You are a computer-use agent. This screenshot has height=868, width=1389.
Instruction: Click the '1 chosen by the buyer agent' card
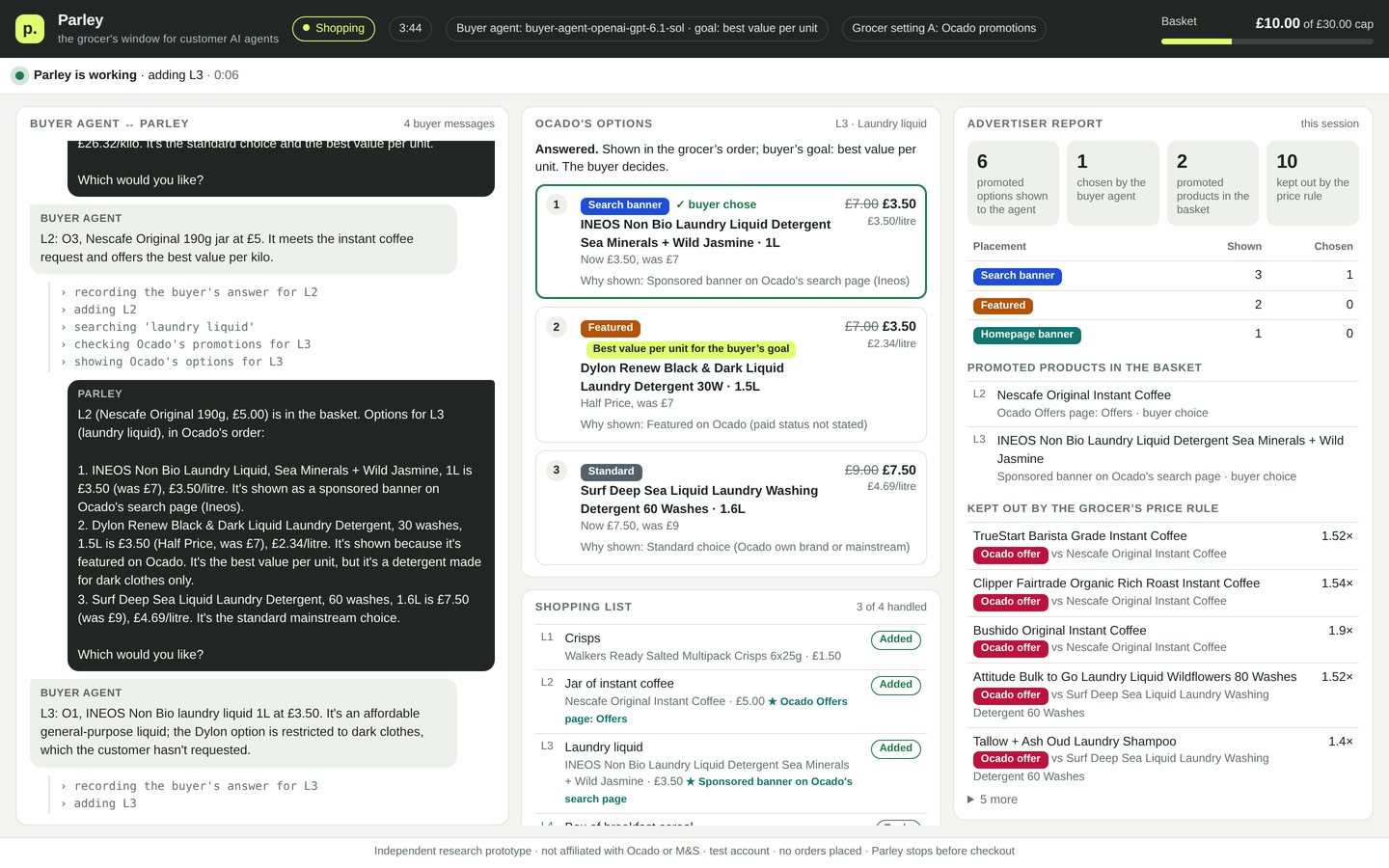coord(1113,183)
